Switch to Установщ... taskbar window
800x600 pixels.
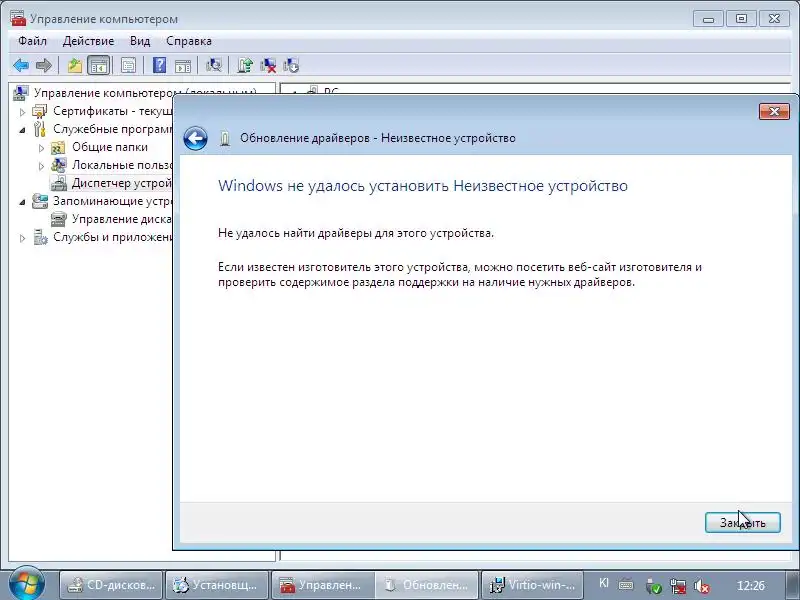click(217, 585)
